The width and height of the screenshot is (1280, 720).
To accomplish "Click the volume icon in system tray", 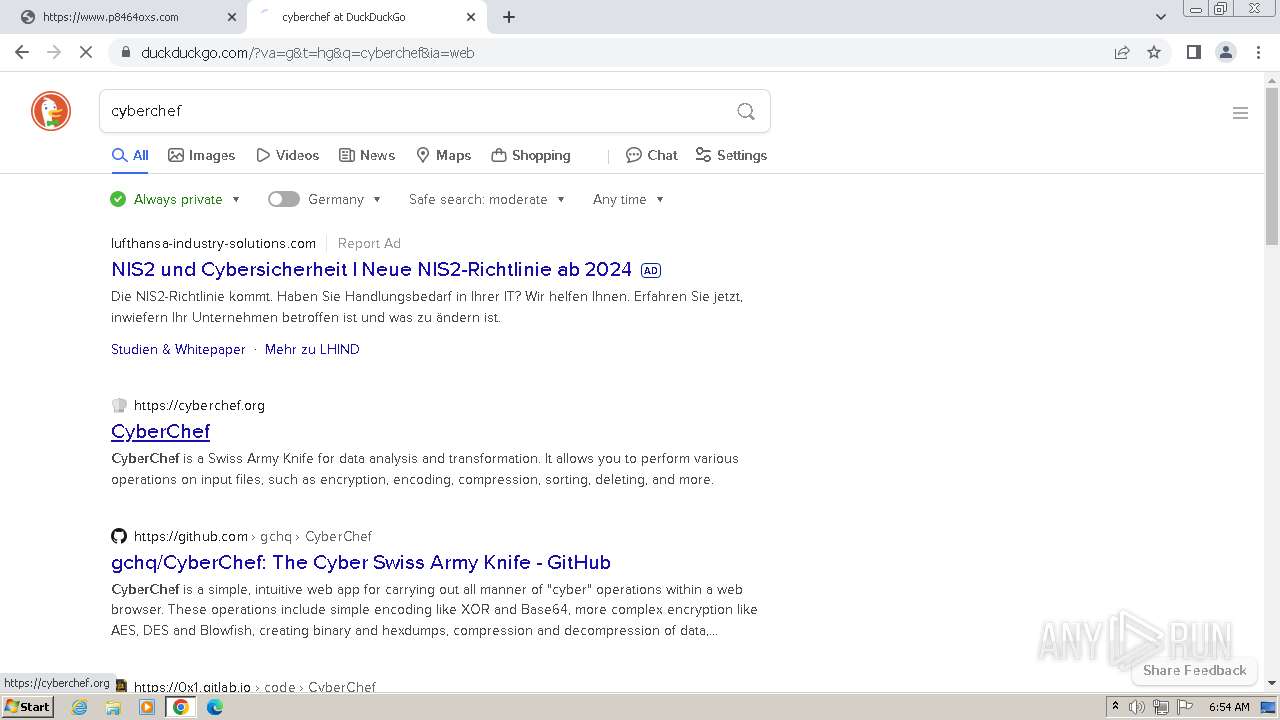I will tap(1137, 707).
